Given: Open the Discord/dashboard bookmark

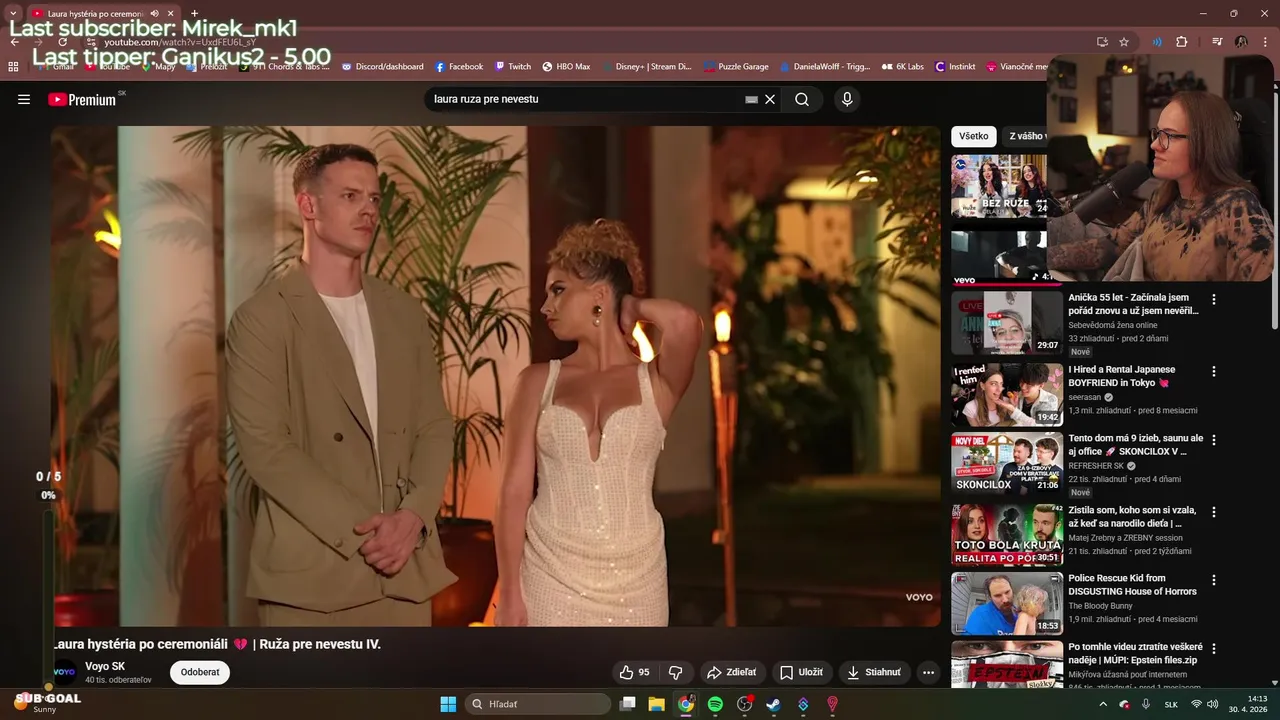Looking at the screenshot, I should [x=382, y=67].
